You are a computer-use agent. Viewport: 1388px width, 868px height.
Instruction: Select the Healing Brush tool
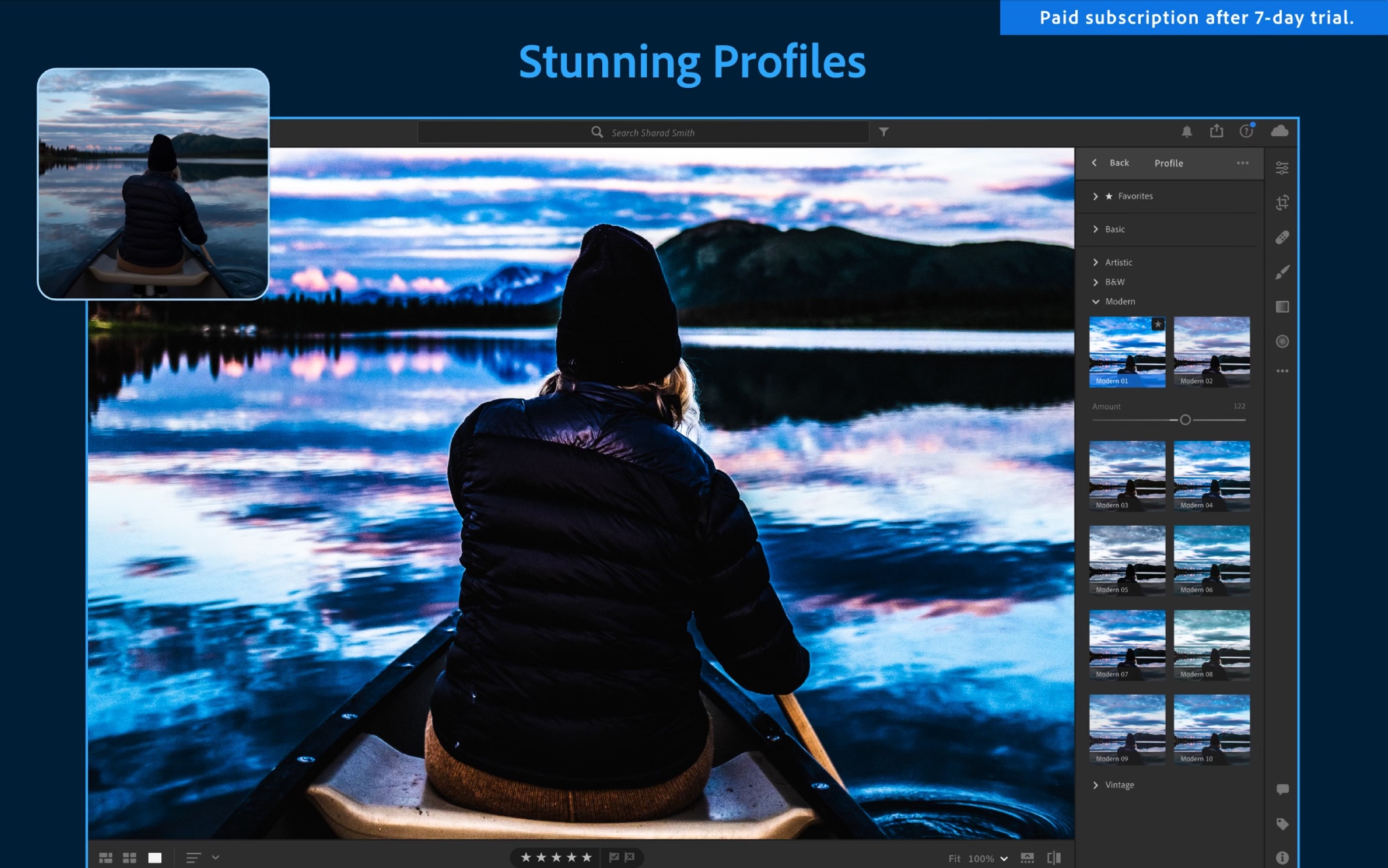1282,237
